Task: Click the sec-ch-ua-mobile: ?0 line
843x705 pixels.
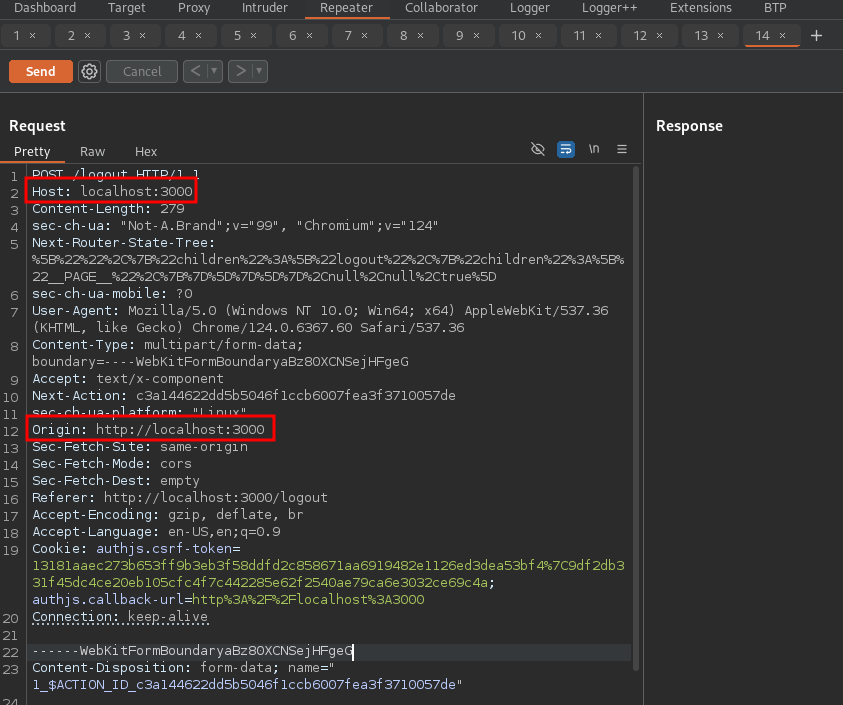Action: (112, 294)
